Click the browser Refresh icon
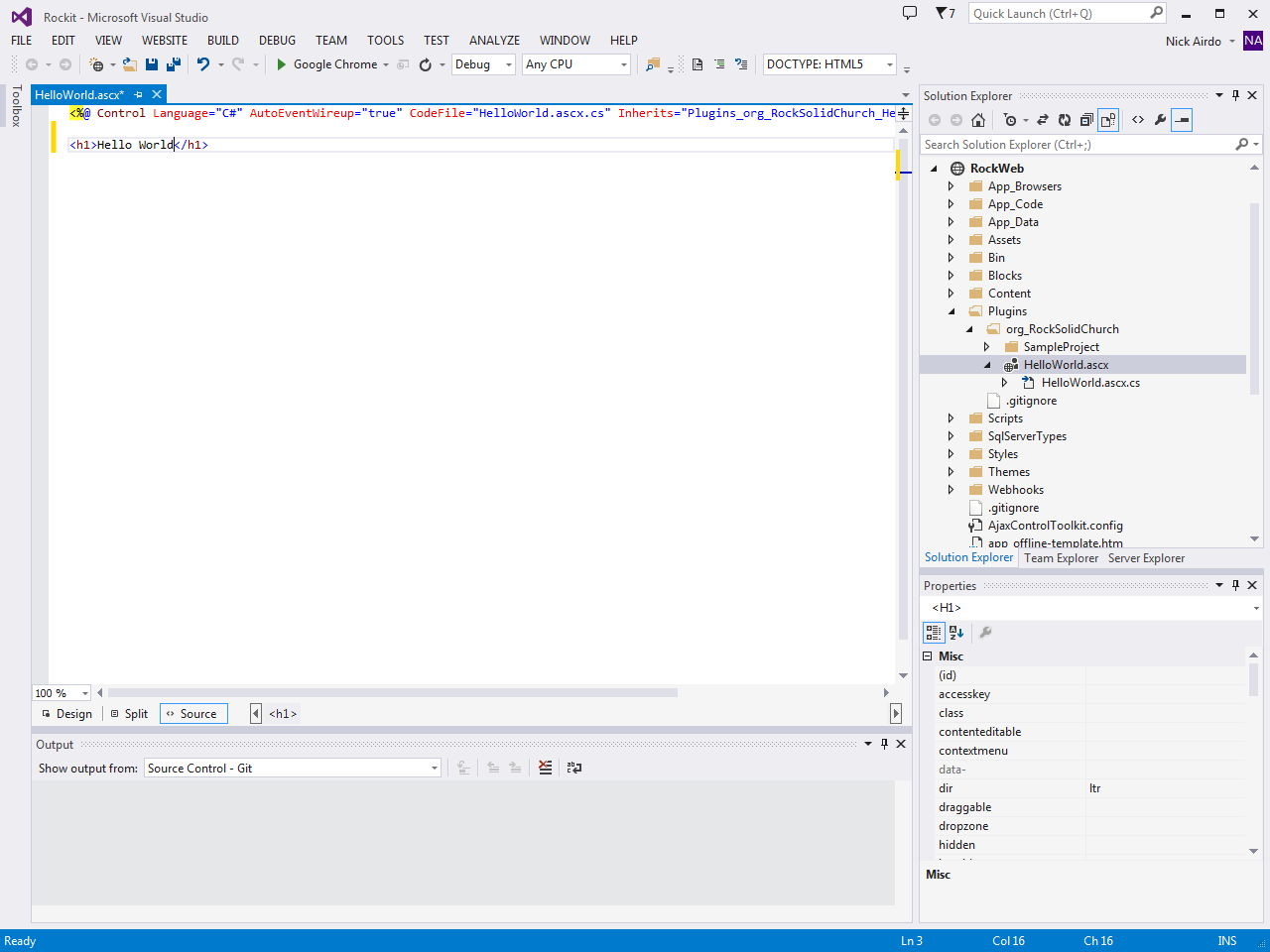1270x952 pixels. (x=426, y=64)
